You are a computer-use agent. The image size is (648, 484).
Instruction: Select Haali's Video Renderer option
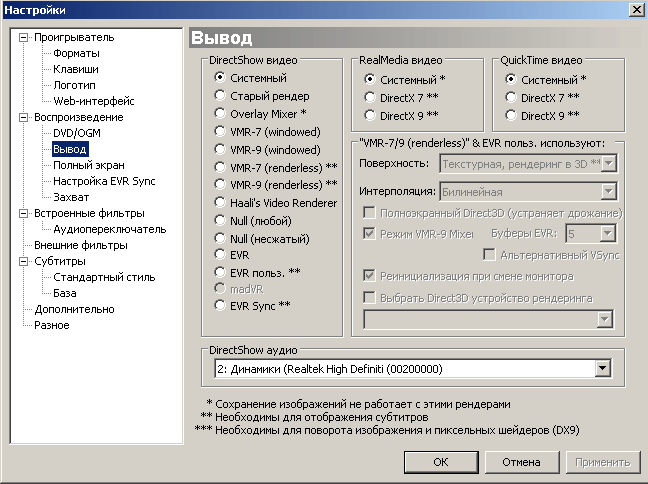coord(220,203)
